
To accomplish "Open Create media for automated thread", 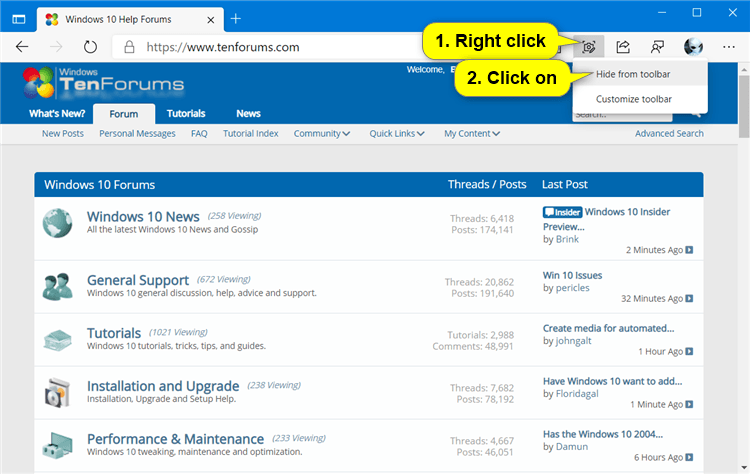I will tap(608, 329).
